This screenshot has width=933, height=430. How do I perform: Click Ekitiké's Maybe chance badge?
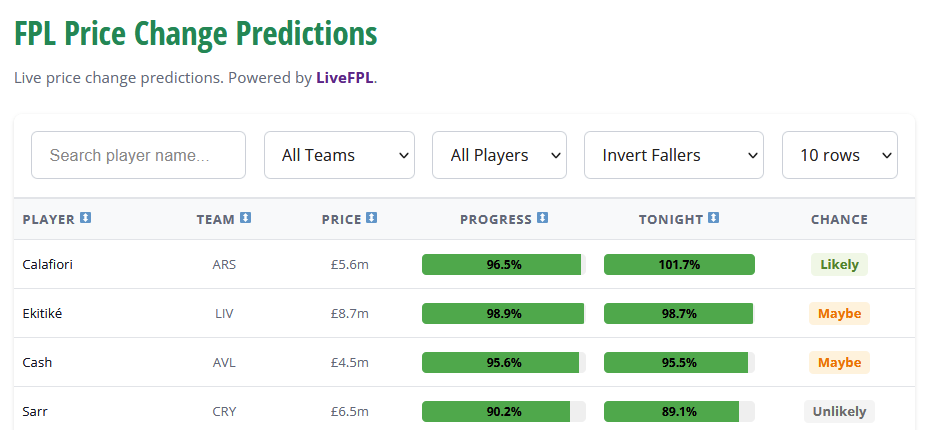[839, 313]
